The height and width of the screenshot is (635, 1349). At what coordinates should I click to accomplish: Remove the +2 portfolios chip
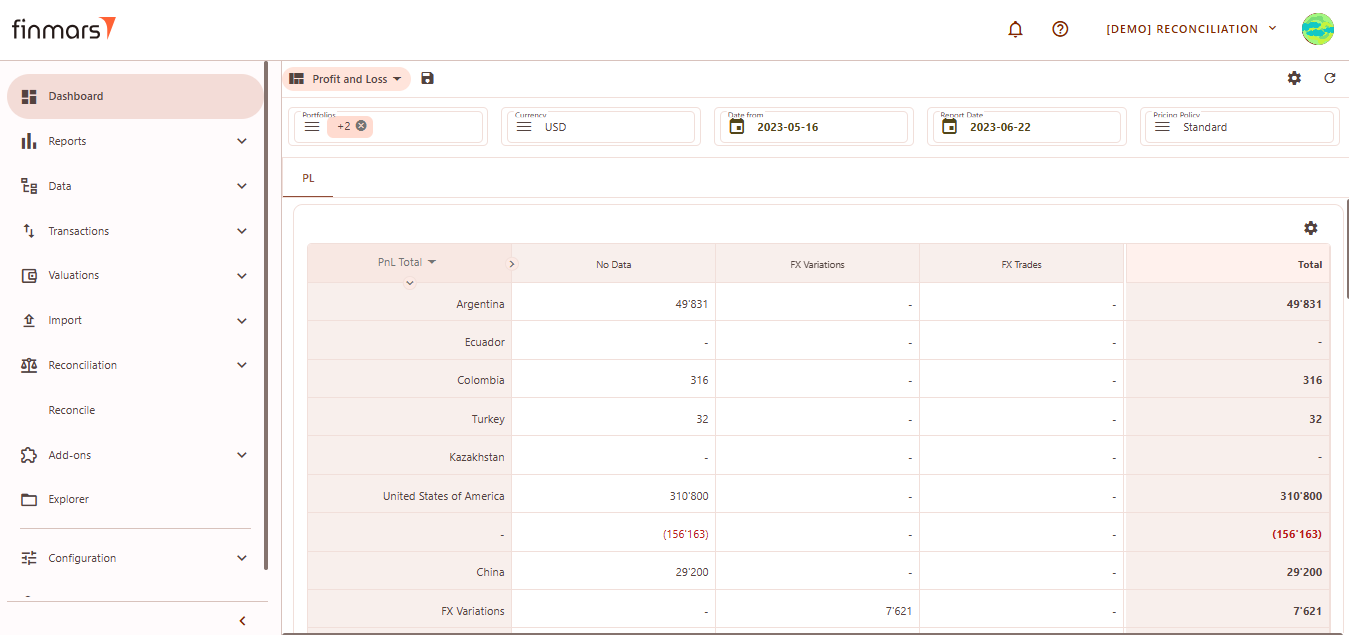pos(361,126)
